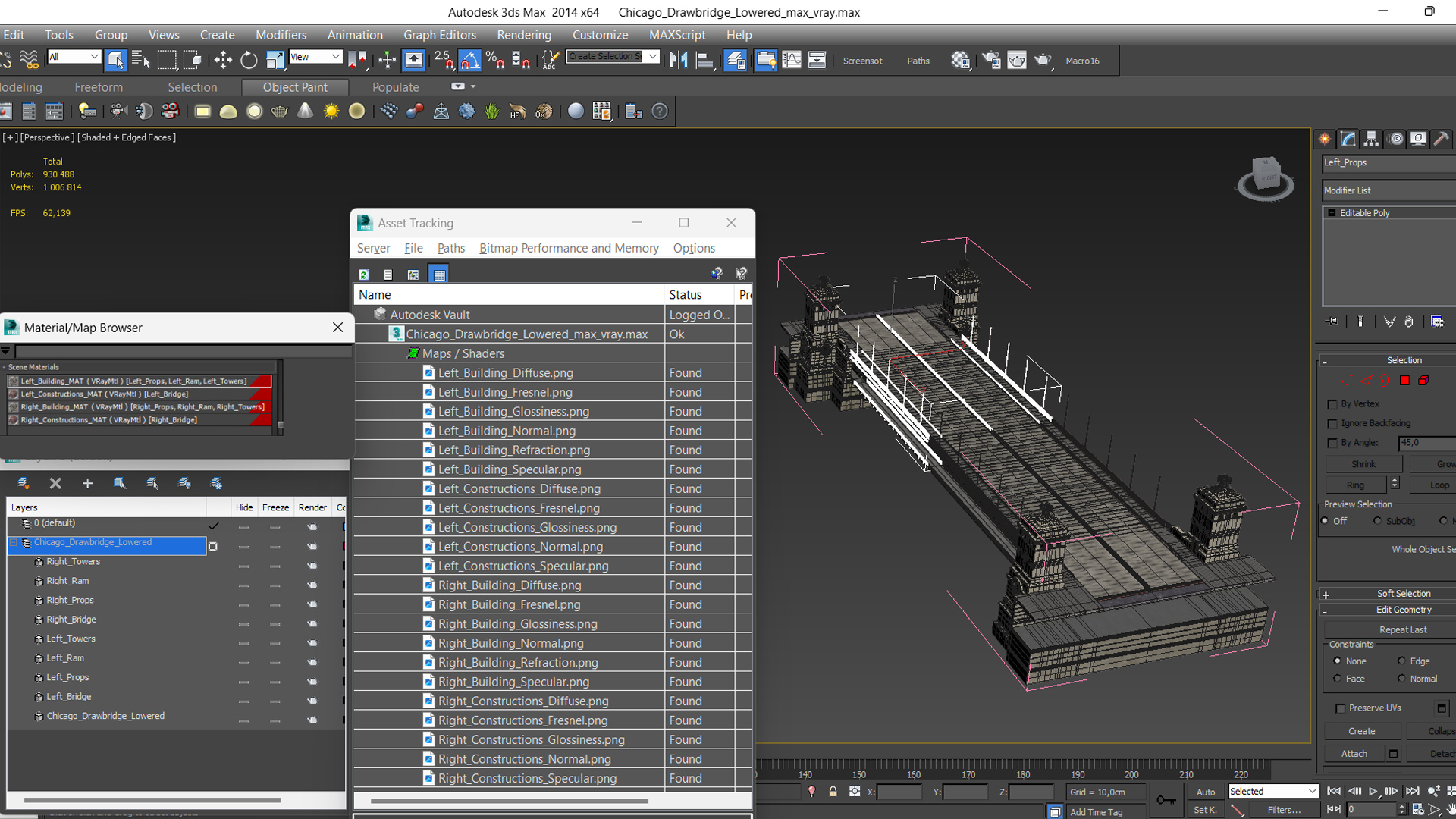Image resolution: width=1456 pixels, height=819 pixels.
Task: Click the delete layer X icon
Action: pyautogui.click(x=55, y=483)
